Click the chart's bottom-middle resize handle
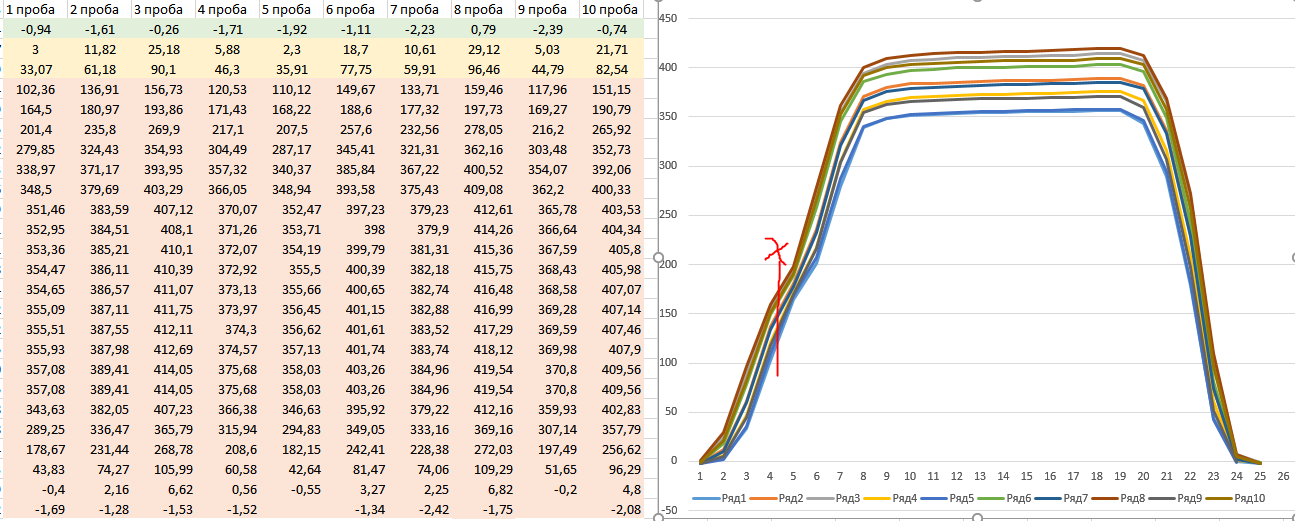Image resolution: width=1295 pixels, height=521 pixels. click(977, 518)
